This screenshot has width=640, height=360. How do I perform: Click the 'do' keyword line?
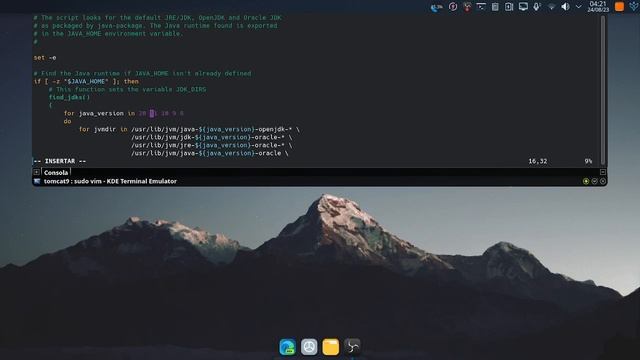coord(67,121)
